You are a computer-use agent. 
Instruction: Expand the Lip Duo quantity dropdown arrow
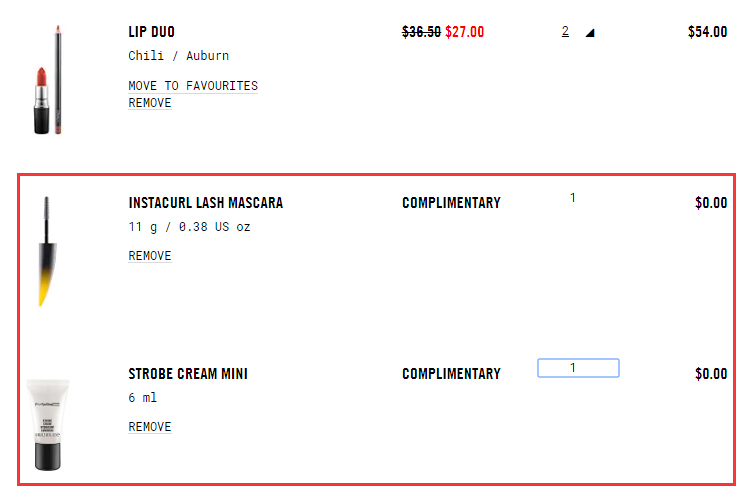(590, 33)
